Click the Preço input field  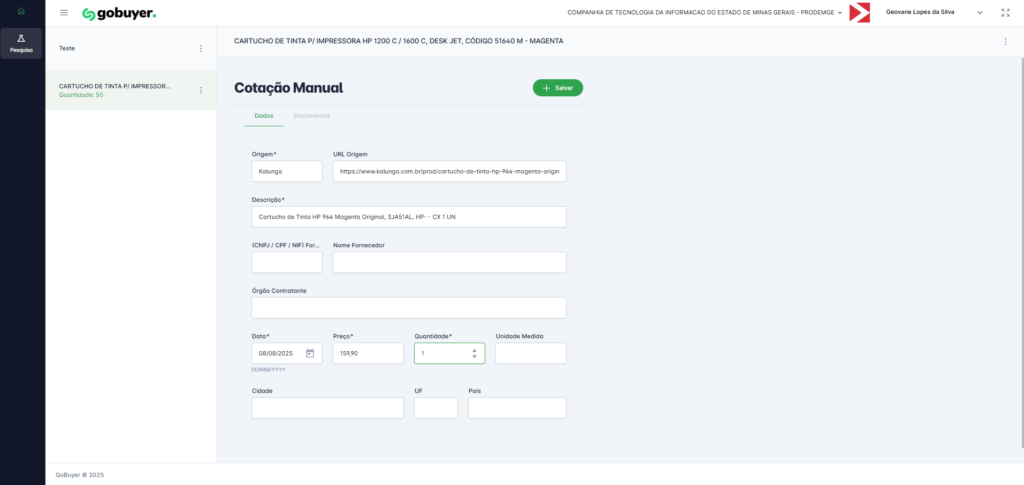[366, 353]
